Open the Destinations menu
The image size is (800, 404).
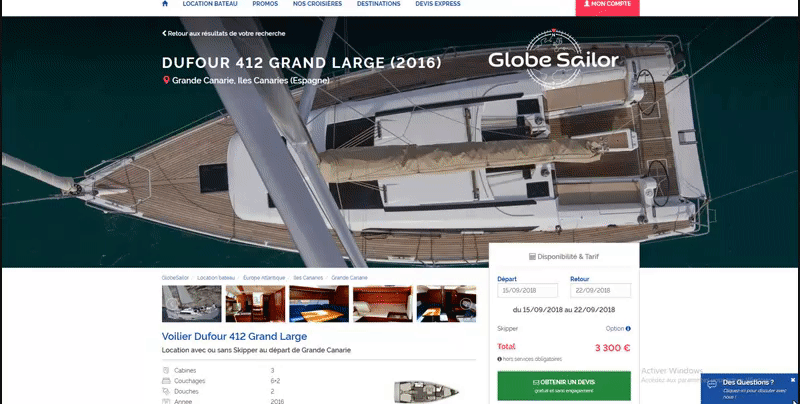[x=379, y=4]
